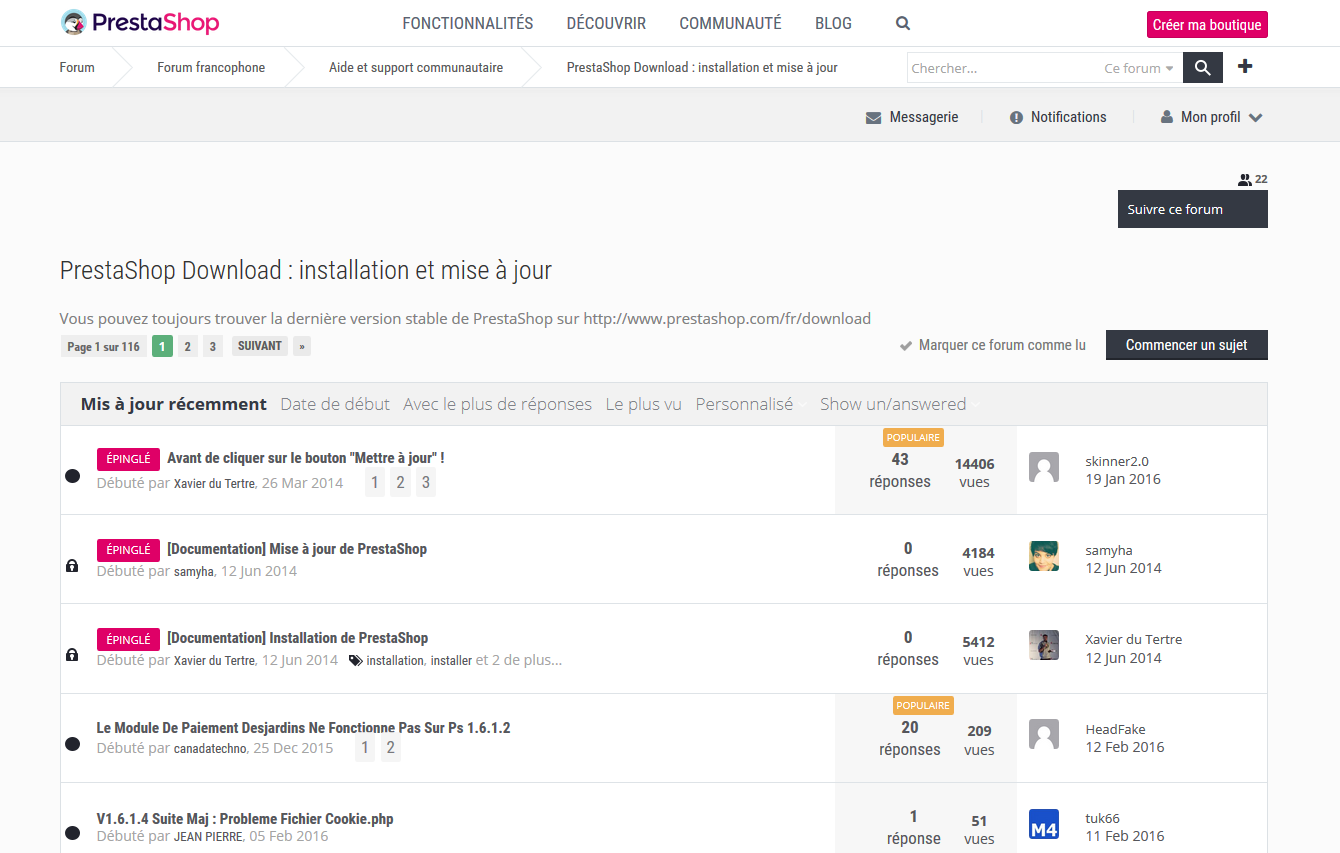Open Xavier du Tertre avatar

click(x=1044, y=645)
